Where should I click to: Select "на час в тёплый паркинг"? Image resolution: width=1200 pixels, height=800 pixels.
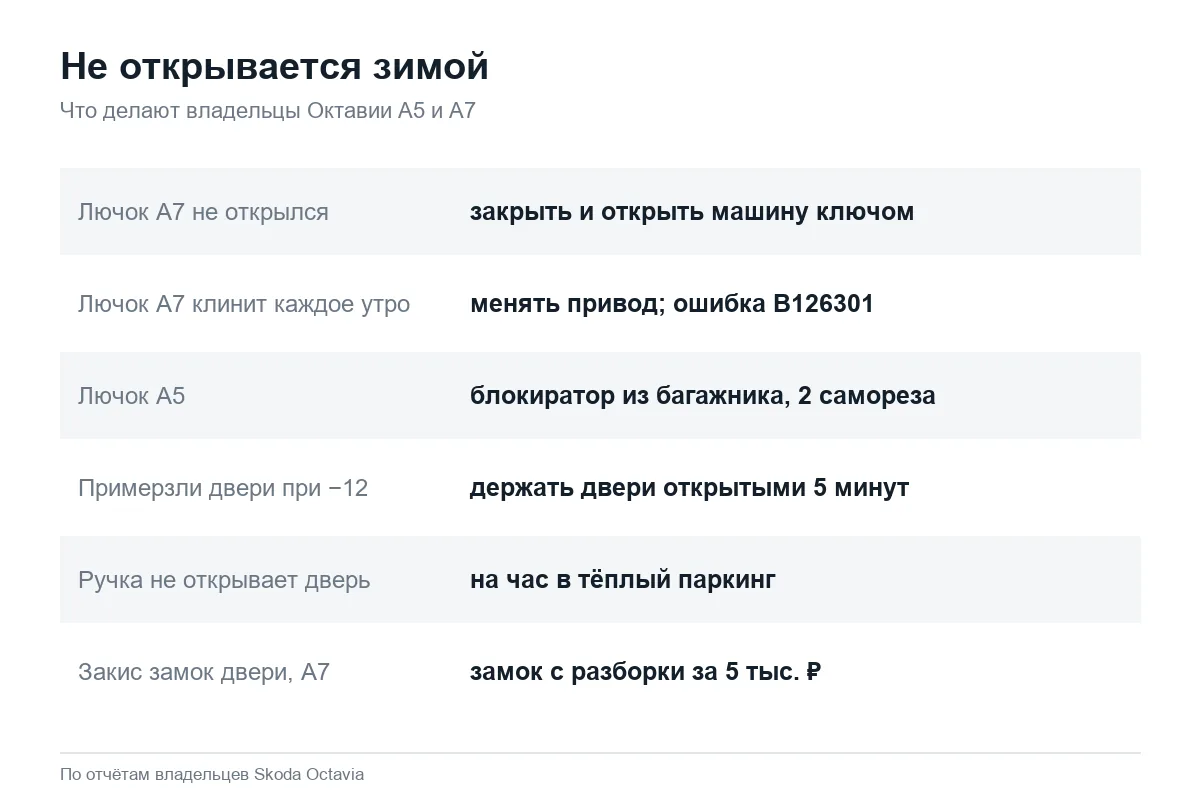(x=623, y=580)
